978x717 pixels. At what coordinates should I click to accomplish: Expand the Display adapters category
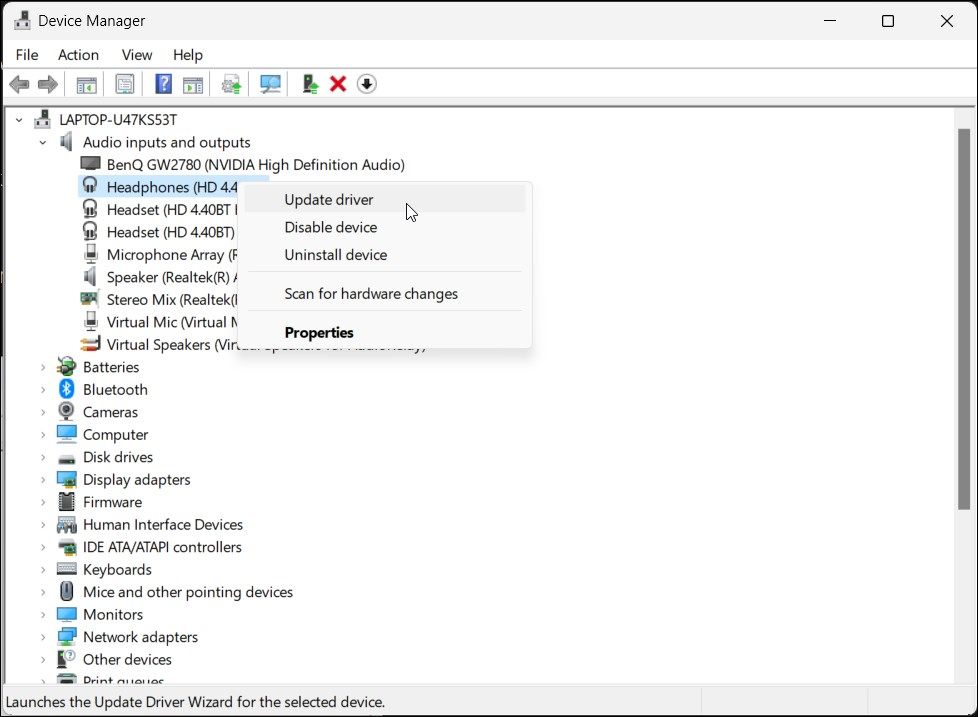pos(41,479)
